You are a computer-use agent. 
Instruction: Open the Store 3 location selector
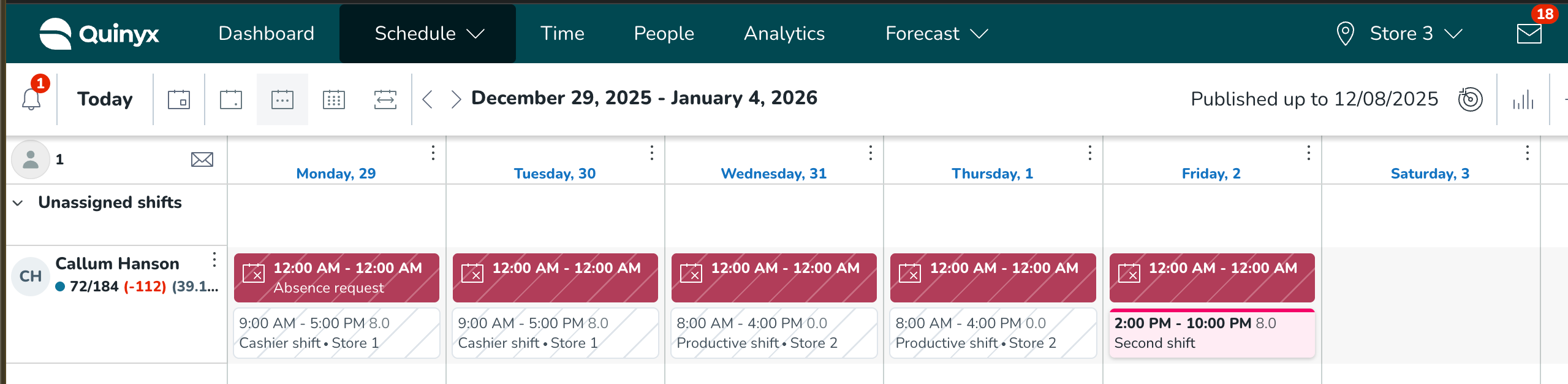(x=1400, y=34)
